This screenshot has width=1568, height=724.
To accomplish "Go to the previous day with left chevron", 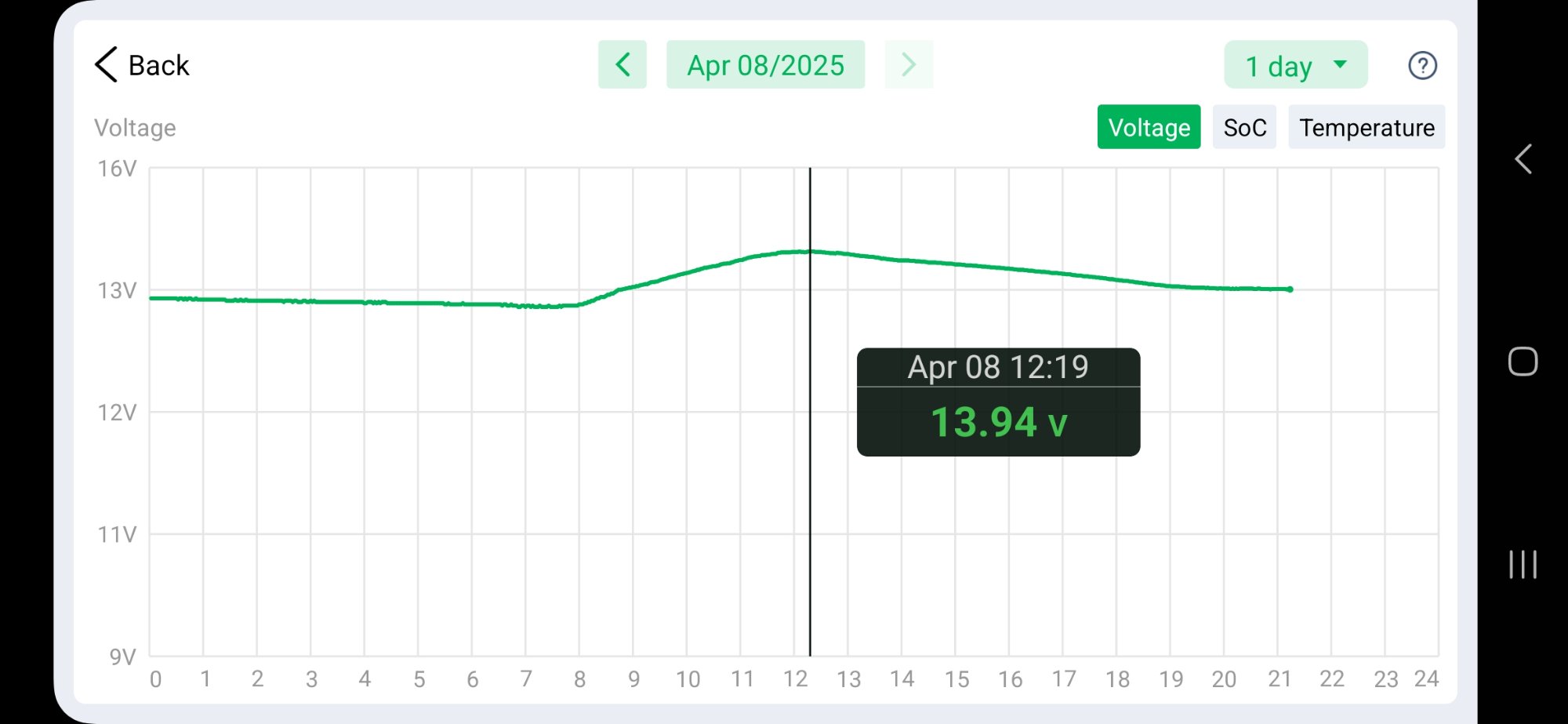I will click(x=622, y=64).
